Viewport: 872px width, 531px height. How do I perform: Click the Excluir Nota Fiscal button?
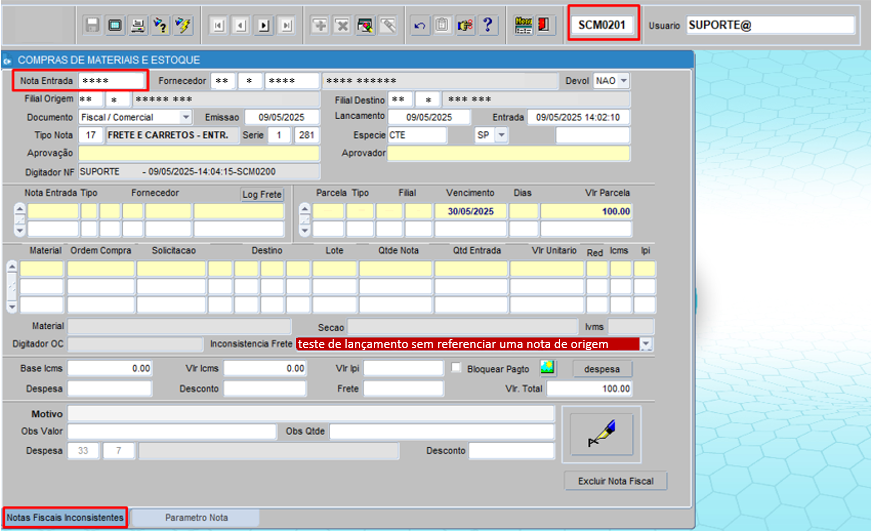pyautogui.click(x=615, y=481)
